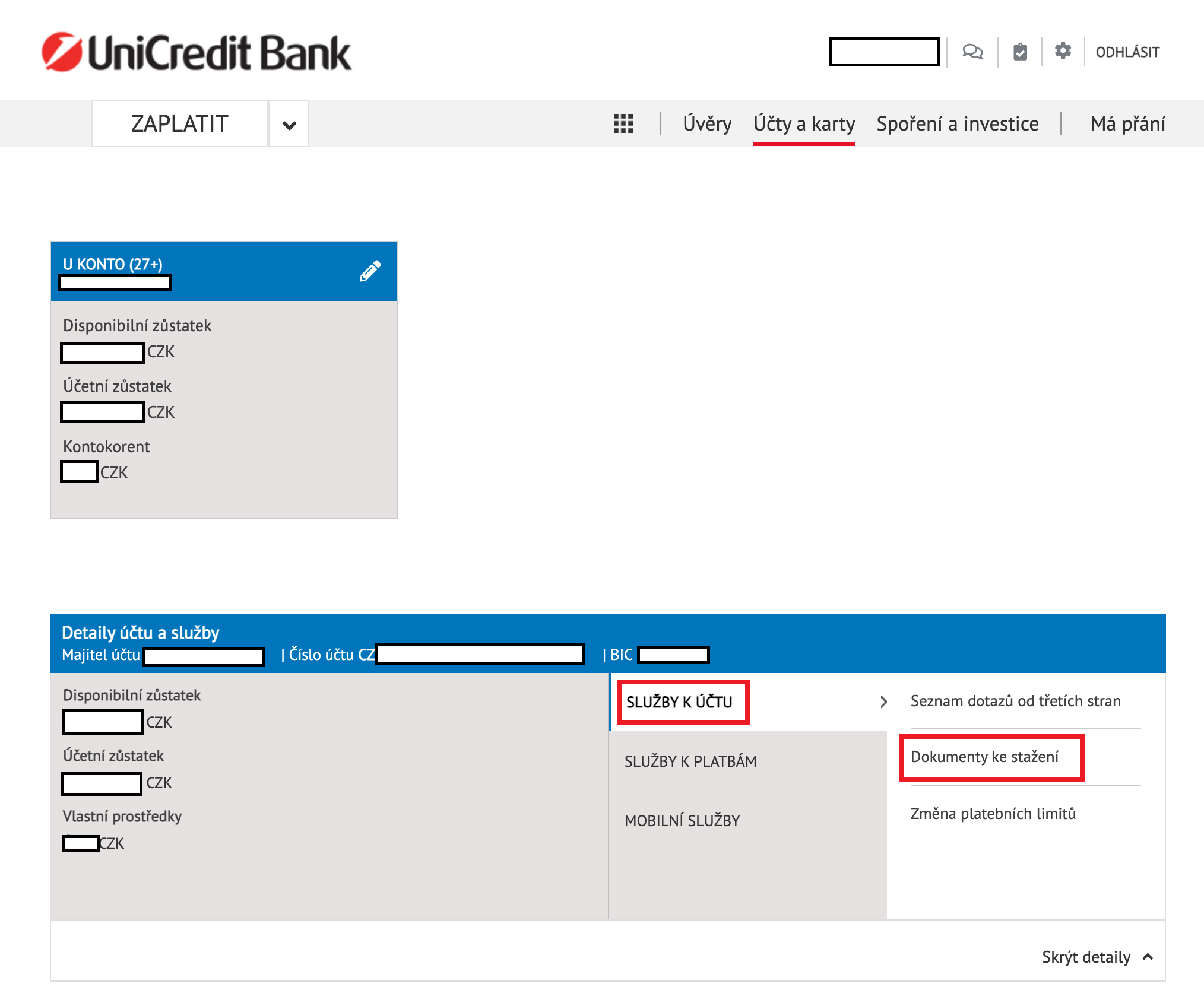Click the redacted user name field in header
This screenshot has height=1003, width=1204.
click(x=885, y=52)
